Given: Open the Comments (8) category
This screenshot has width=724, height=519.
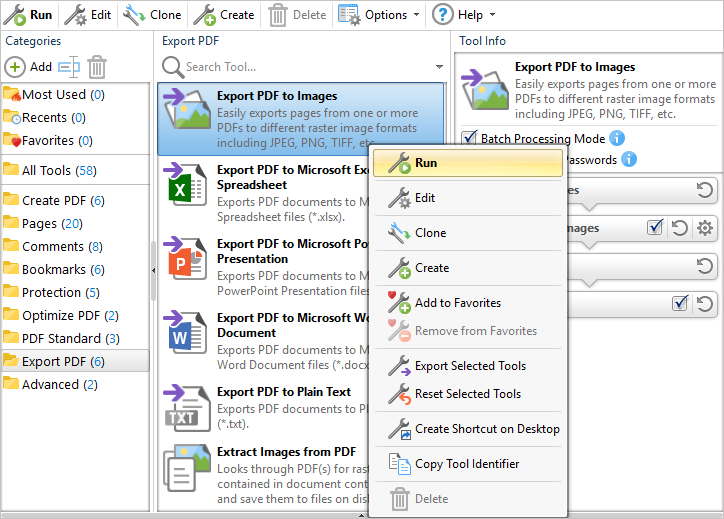Looking at the screenshot, I should click(75, 247).
